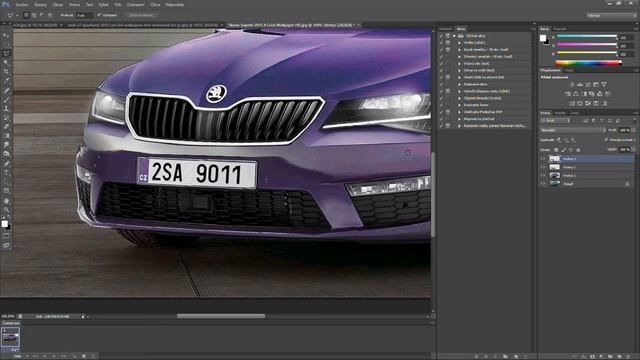Select the Rectangular Marquee tool

point(6,44)
